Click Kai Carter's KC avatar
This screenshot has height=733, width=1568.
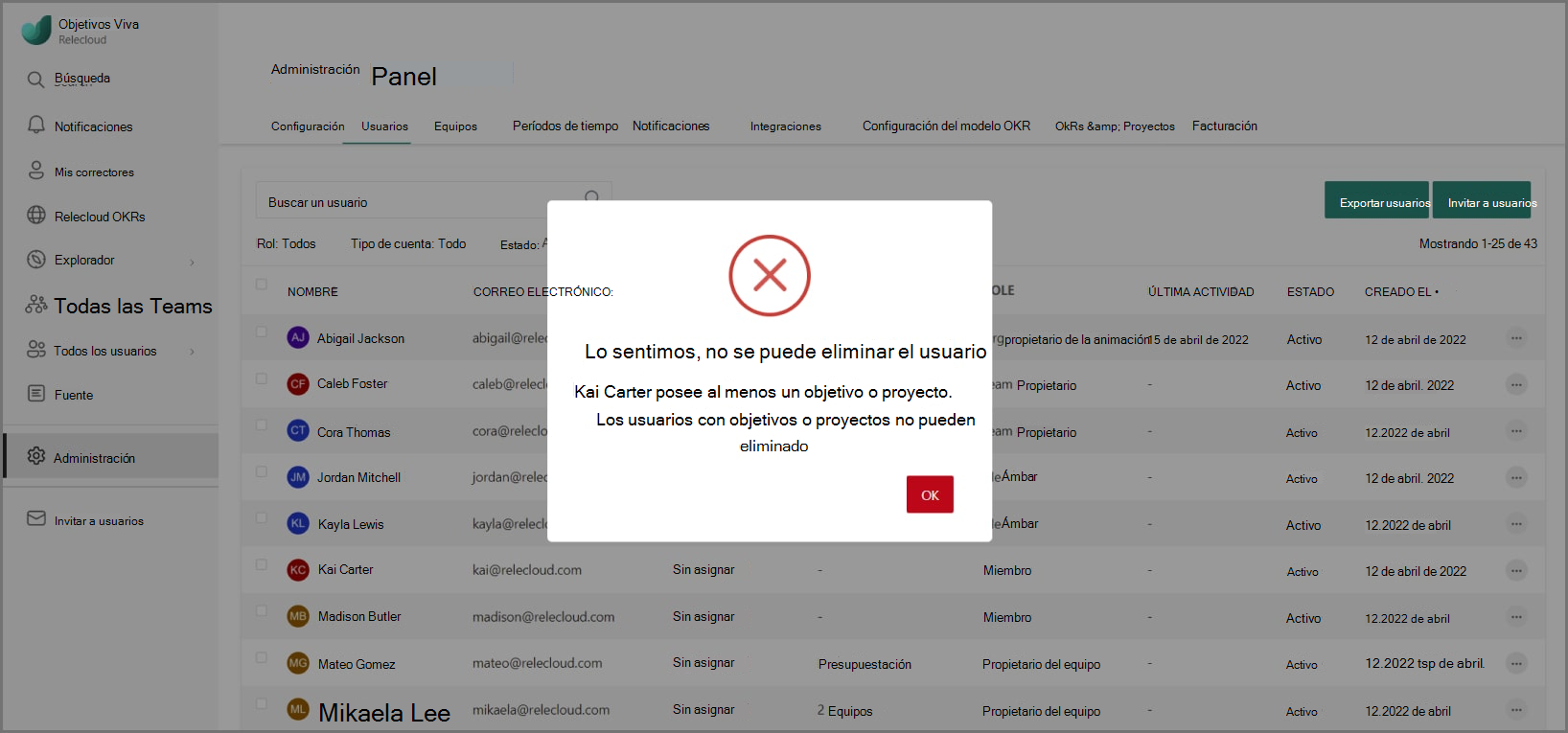pos(298,569)
